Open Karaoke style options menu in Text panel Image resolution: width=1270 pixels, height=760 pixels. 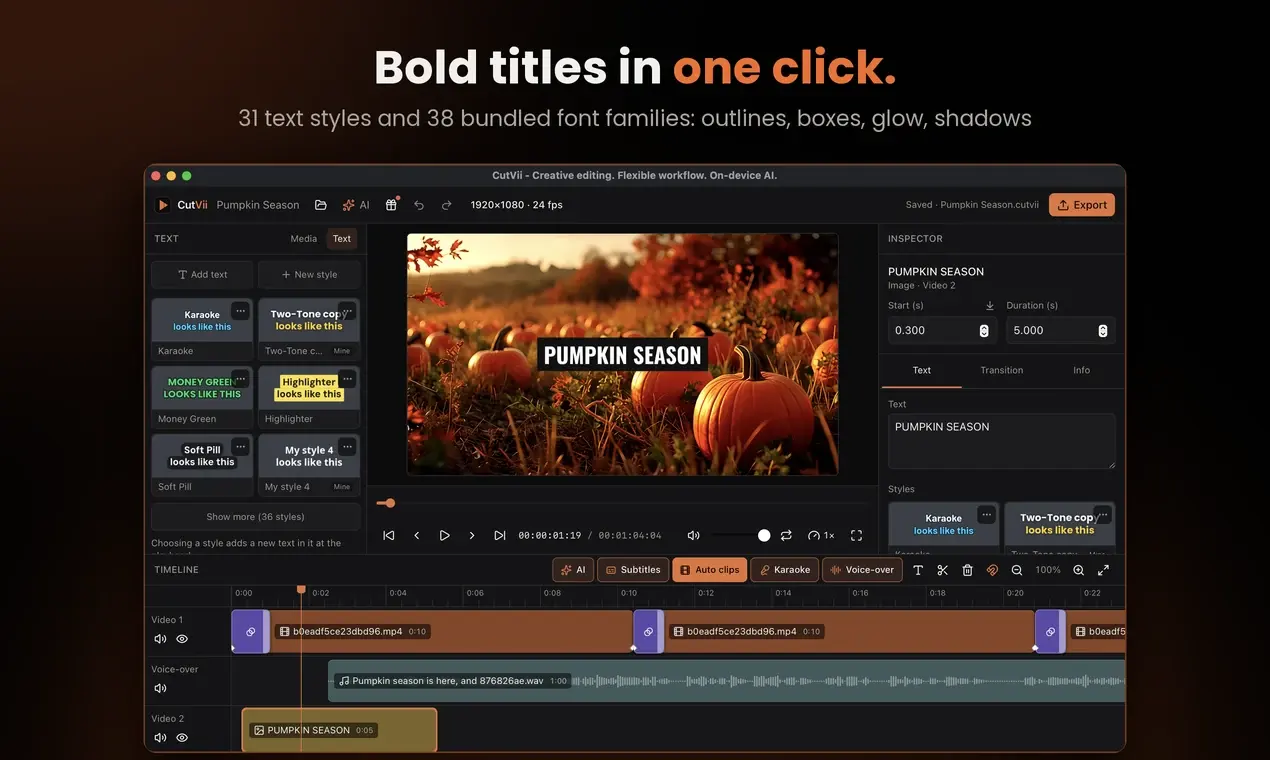(240, 311)
